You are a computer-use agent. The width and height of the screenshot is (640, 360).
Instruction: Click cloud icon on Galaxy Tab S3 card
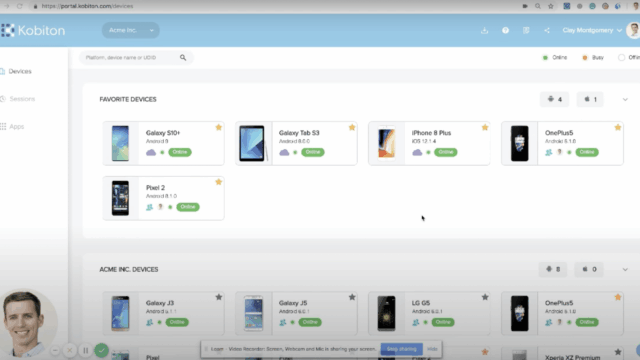[x=284, y=152]
